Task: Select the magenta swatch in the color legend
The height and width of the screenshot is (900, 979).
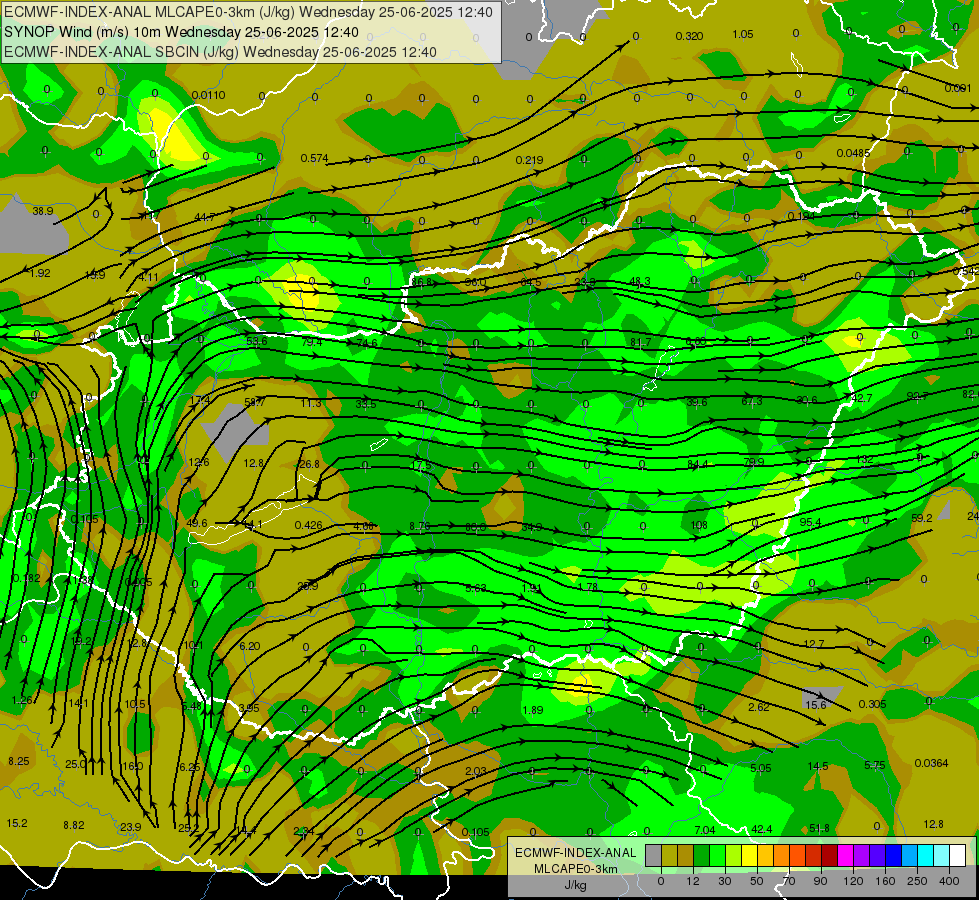Action: (845, 855)
